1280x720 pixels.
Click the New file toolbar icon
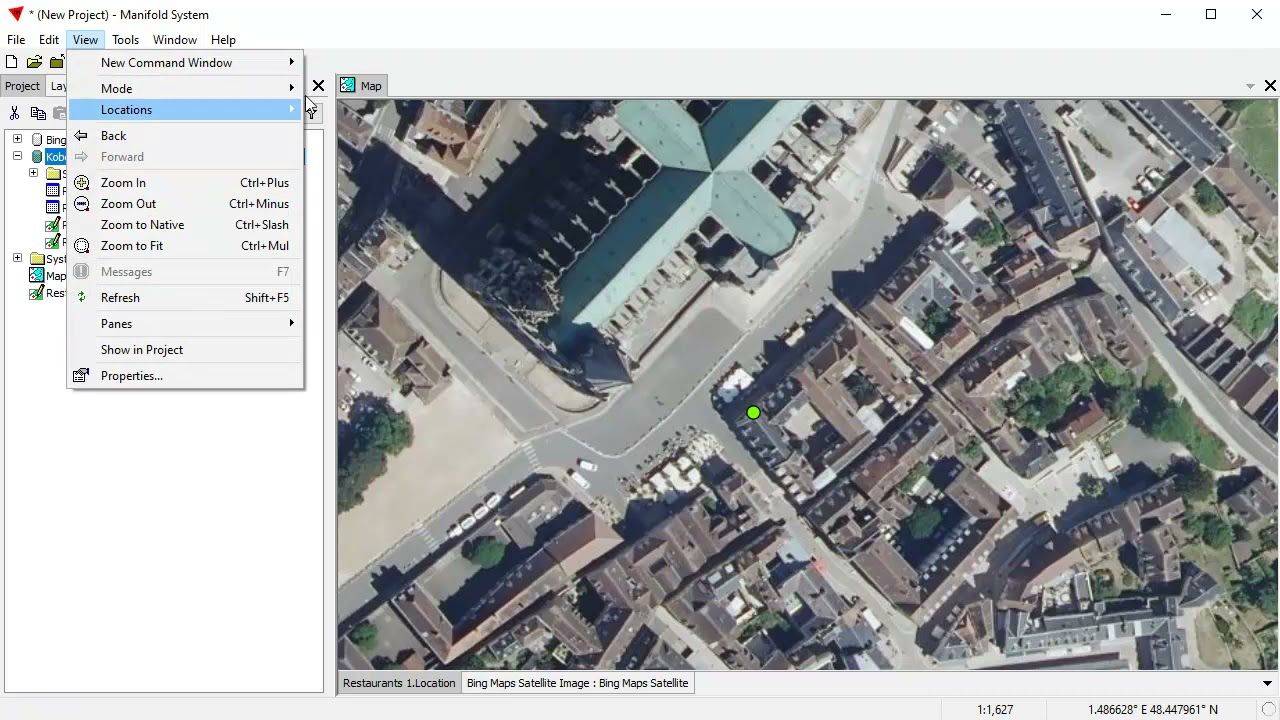coord(12,62)
